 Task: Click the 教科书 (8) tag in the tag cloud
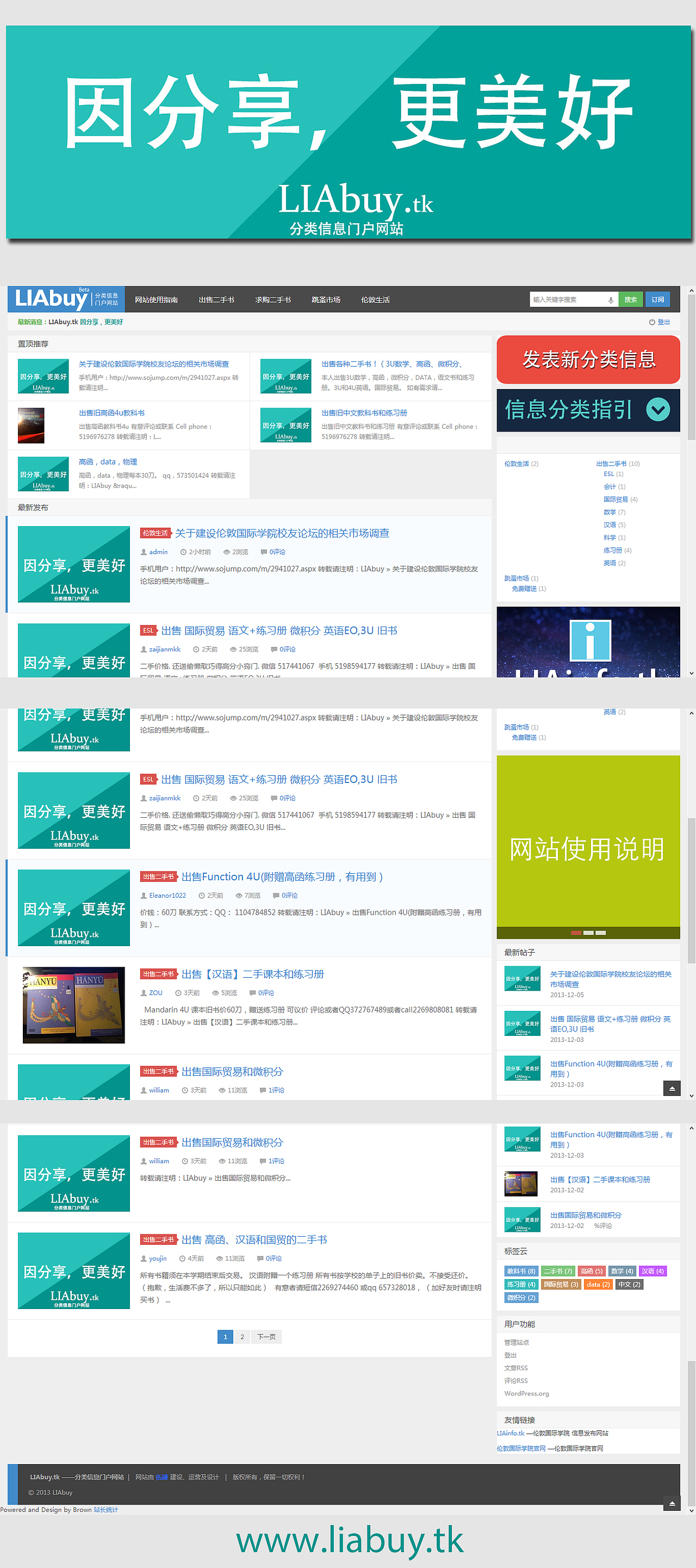click(x=521, y=1271)
